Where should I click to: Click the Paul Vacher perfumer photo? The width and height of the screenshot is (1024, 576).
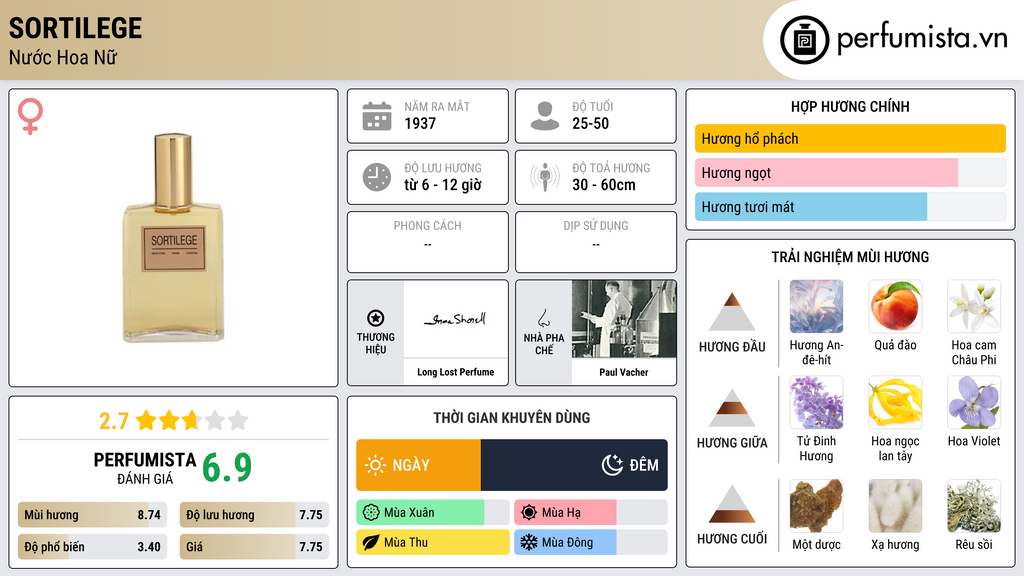click(624, 319)
